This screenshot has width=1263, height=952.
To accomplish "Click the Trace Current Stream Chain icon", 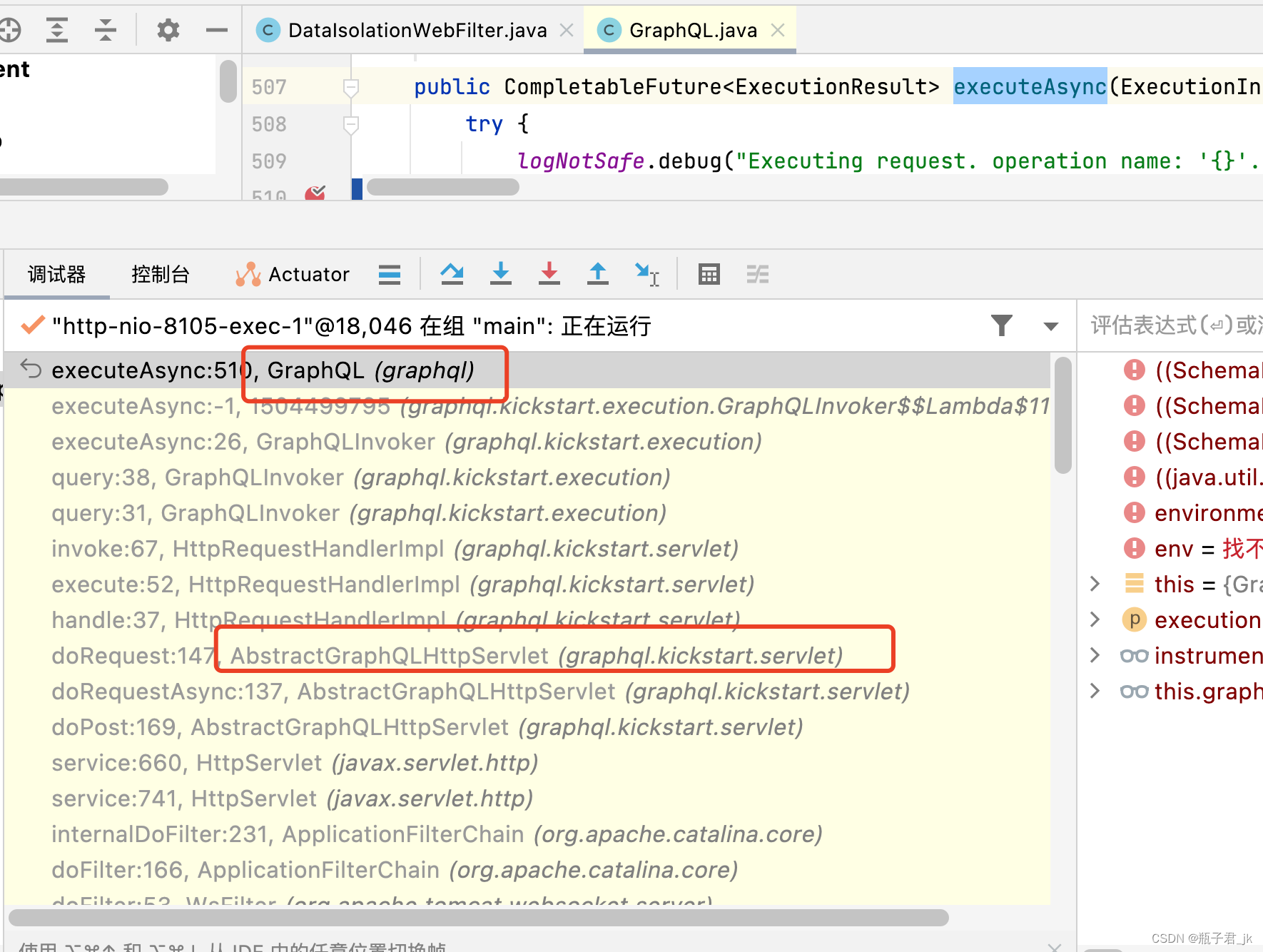I will 758,274.
